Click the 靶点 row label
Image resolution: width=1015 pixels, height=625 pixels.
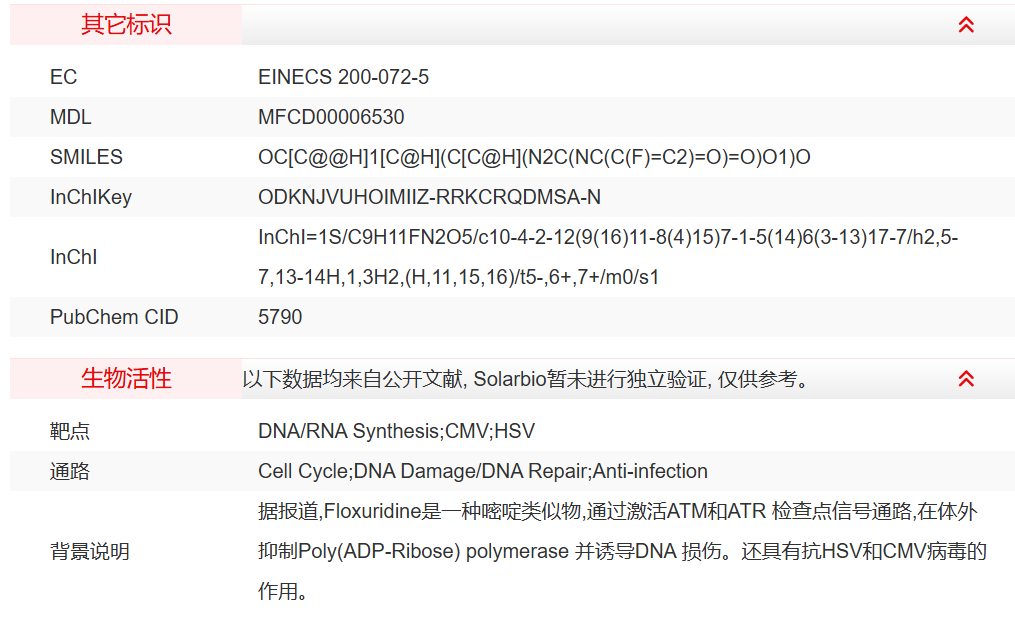tap(70, 431)
